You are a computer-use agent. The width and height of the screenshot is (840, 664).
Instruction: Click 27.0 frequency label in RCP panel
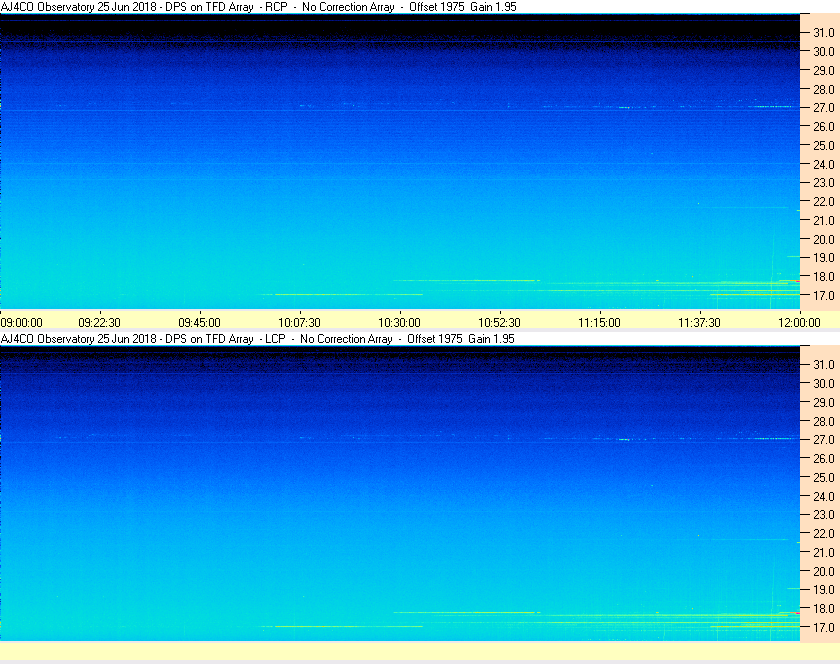824,108
